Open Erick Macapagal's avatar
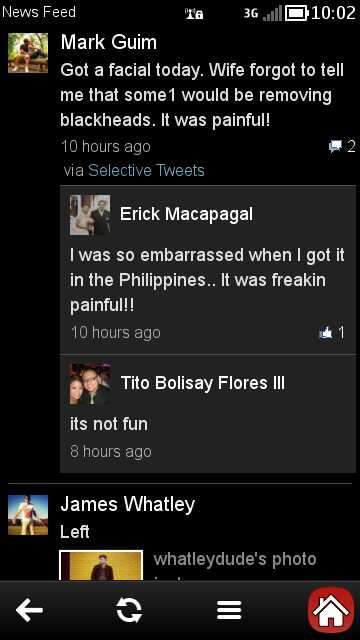The height and width of the screenshot is (640, 360). (x=90, y=215)
